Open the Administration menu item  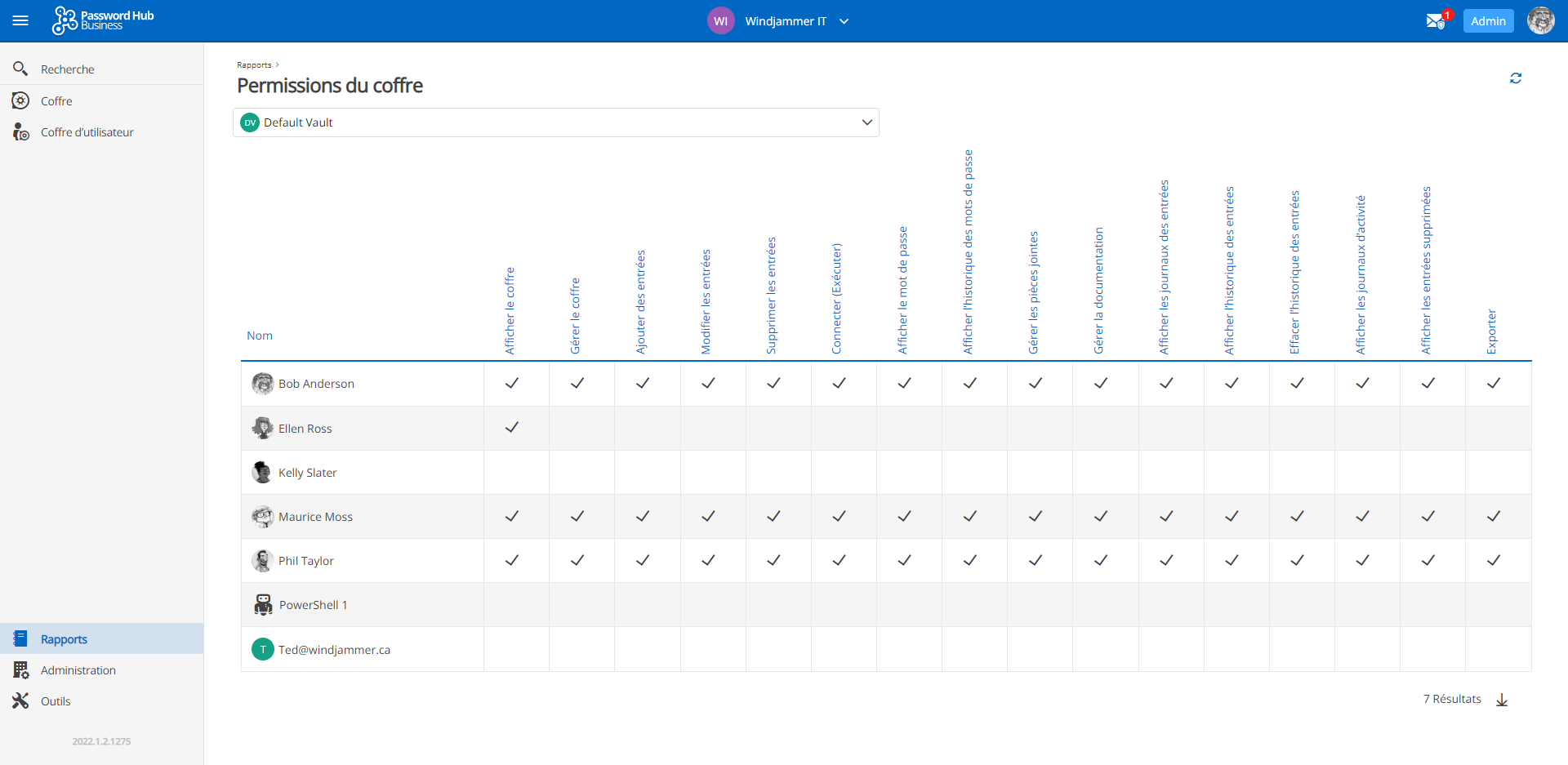(78, 670)
